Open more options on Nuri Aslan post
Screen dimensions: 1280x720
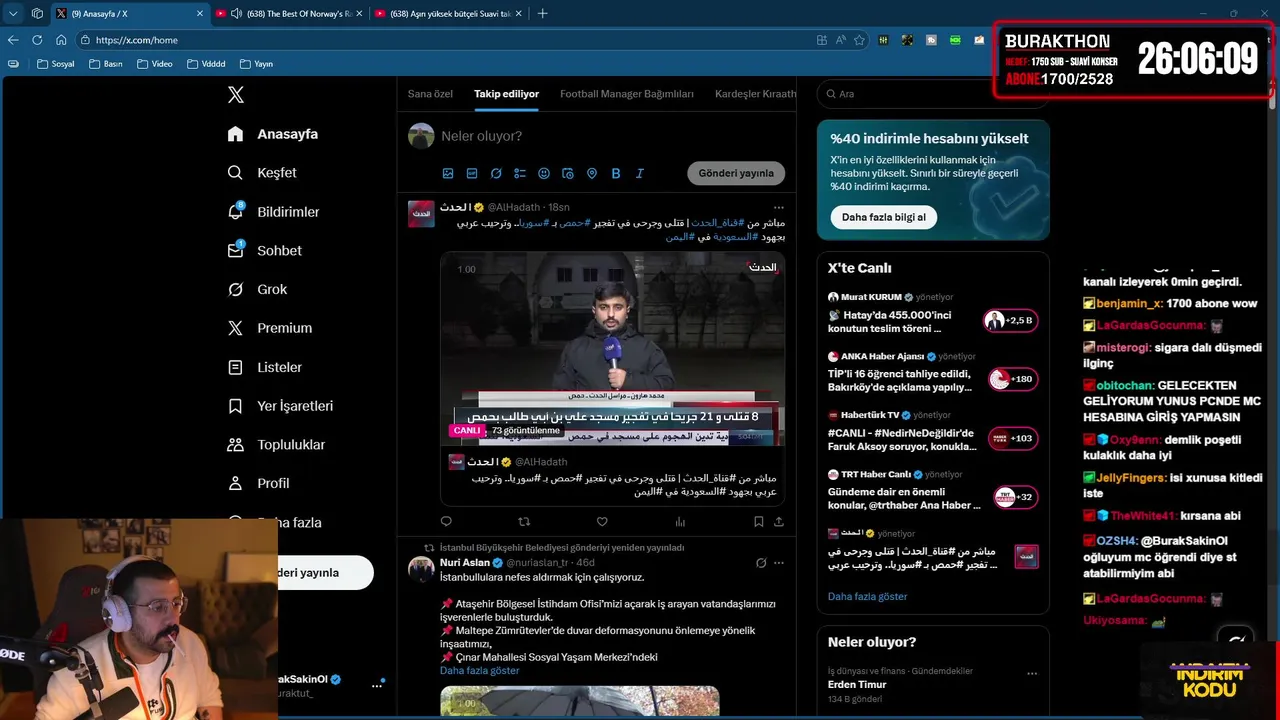(x=779, y=563)
